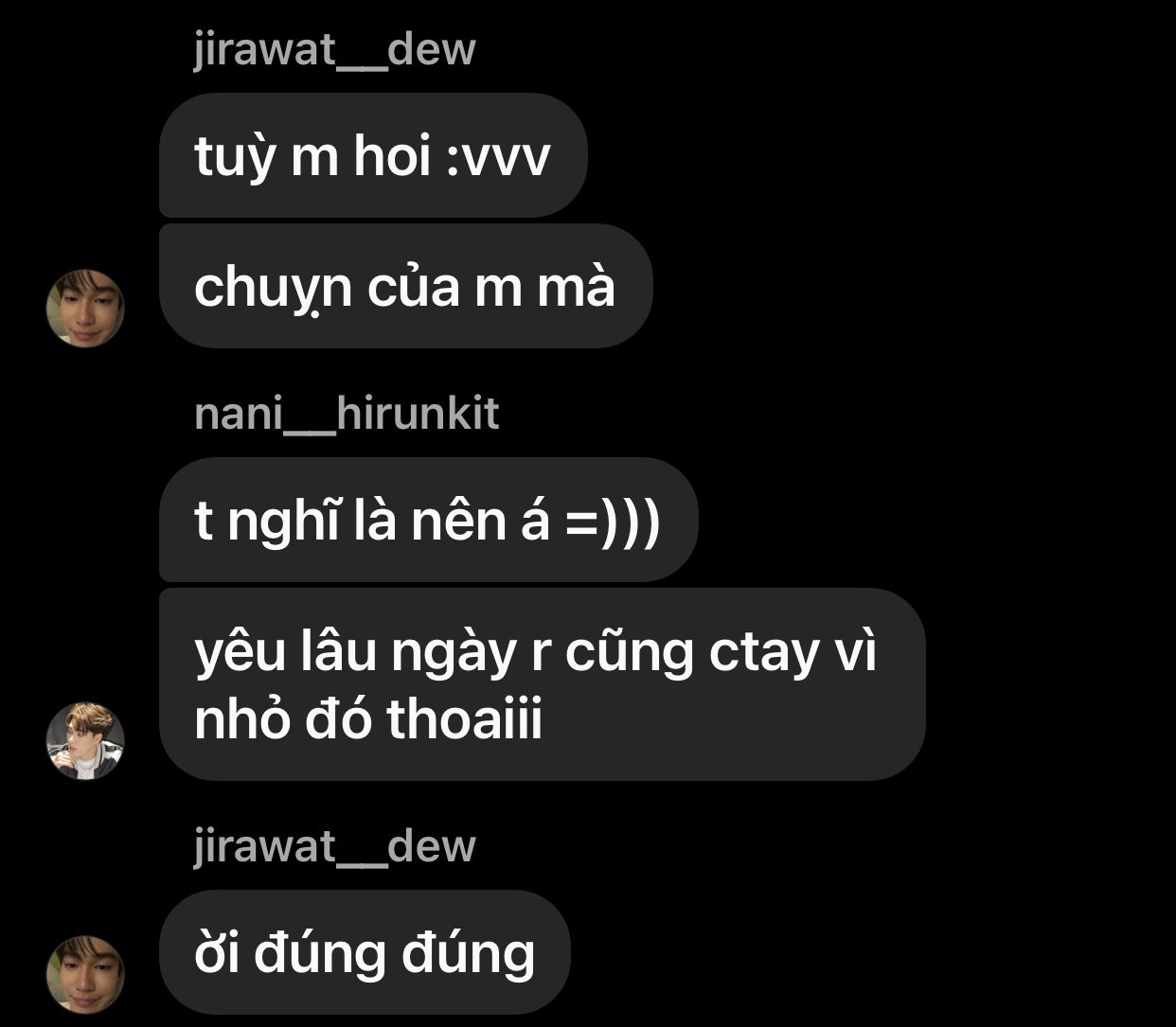Select the 'tuỳ m hoi :vvv' message
1176x1027 pixels.
click(x=373, y=155)
